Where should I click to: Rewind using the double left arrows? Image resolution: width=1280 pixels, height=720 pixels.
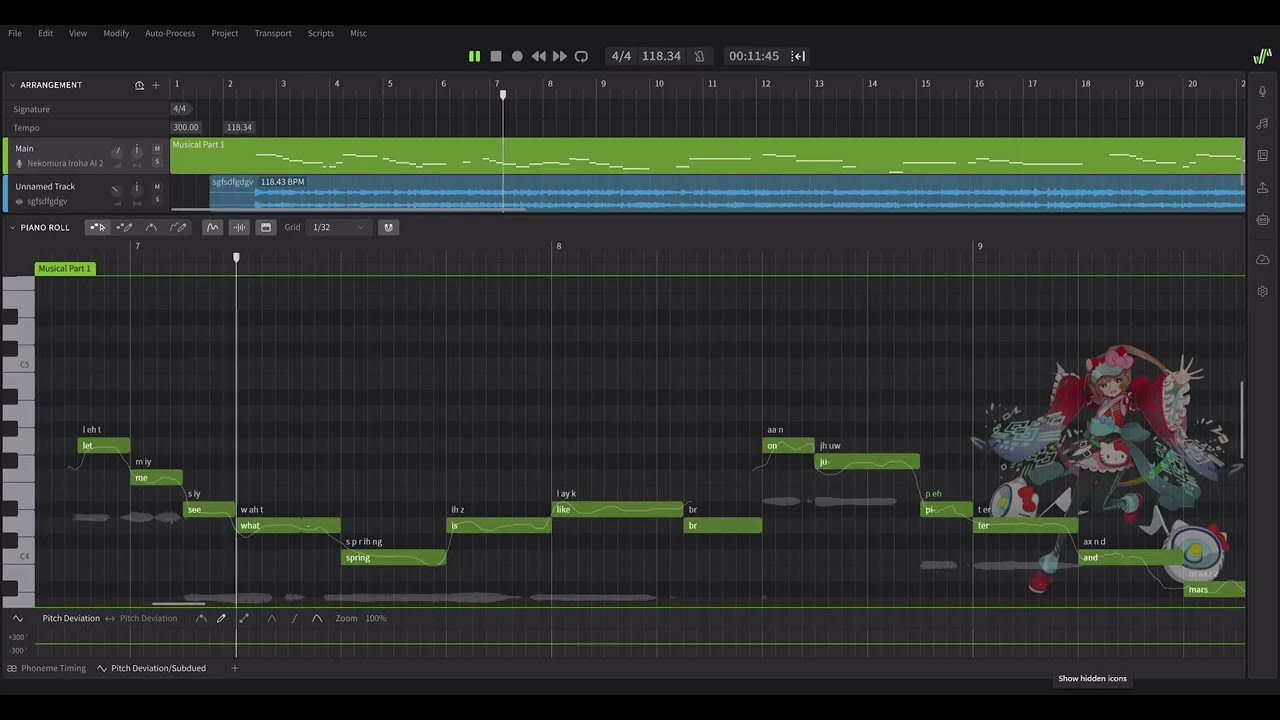tap(539, 56)
